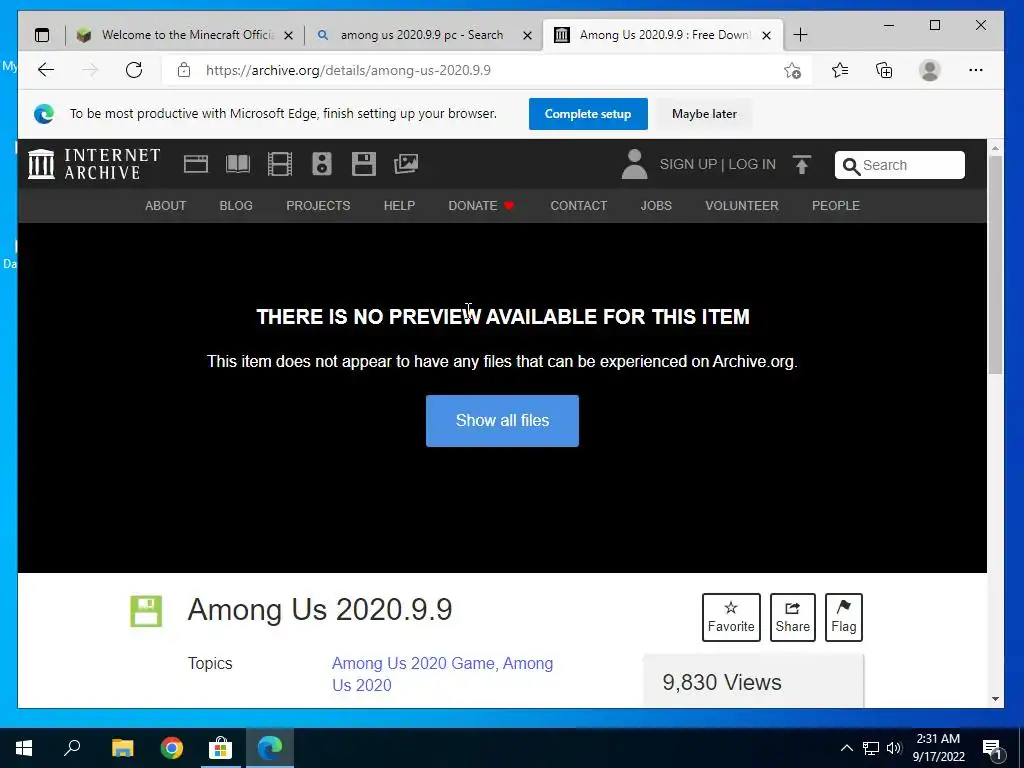Screen dimensions: 1024x768
Task: Show hidden tray icons chevron
Action: pyautogui.click(x=846, y=748)
